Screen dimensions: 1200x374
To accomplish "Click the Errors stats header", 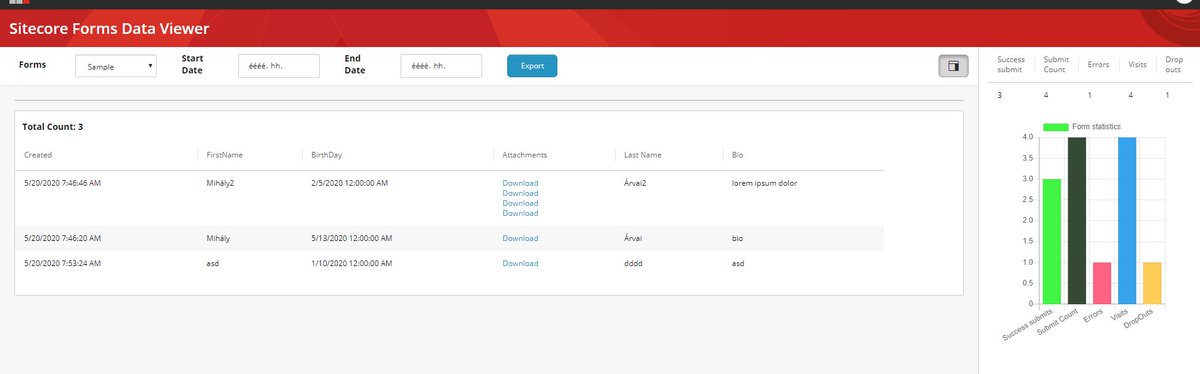I will (x=1098, y=64).
